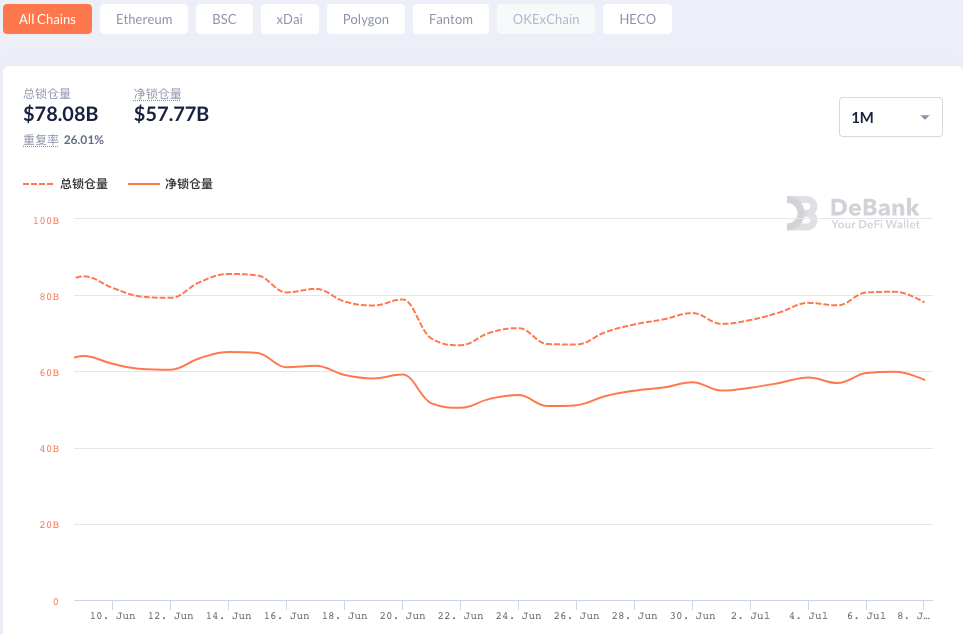Open the HECO chain tab
This screenshot has height=634, width=963.
[x=637, y=19]
